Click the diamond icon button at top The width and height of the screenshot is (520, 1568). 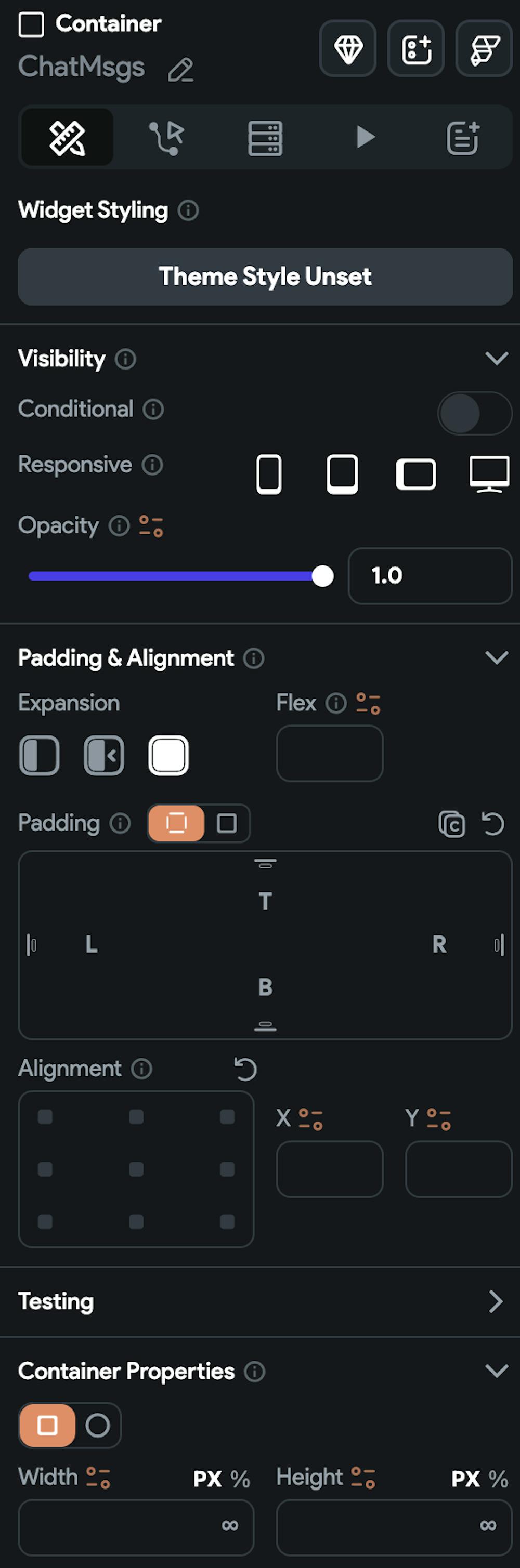pos(348,49)
